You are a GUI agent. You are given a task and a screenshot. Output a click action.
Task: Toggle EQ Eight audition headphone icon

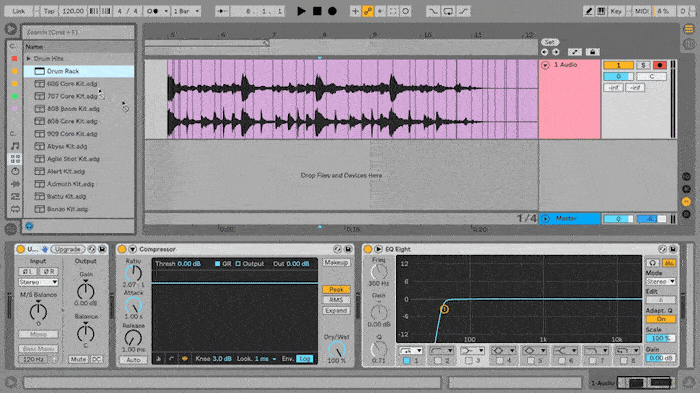coord(653,263)
